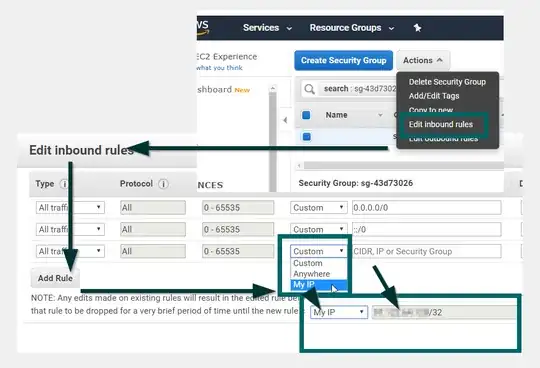
Task: Click the ::/0 source field
Action: click(x=426, y=229)
